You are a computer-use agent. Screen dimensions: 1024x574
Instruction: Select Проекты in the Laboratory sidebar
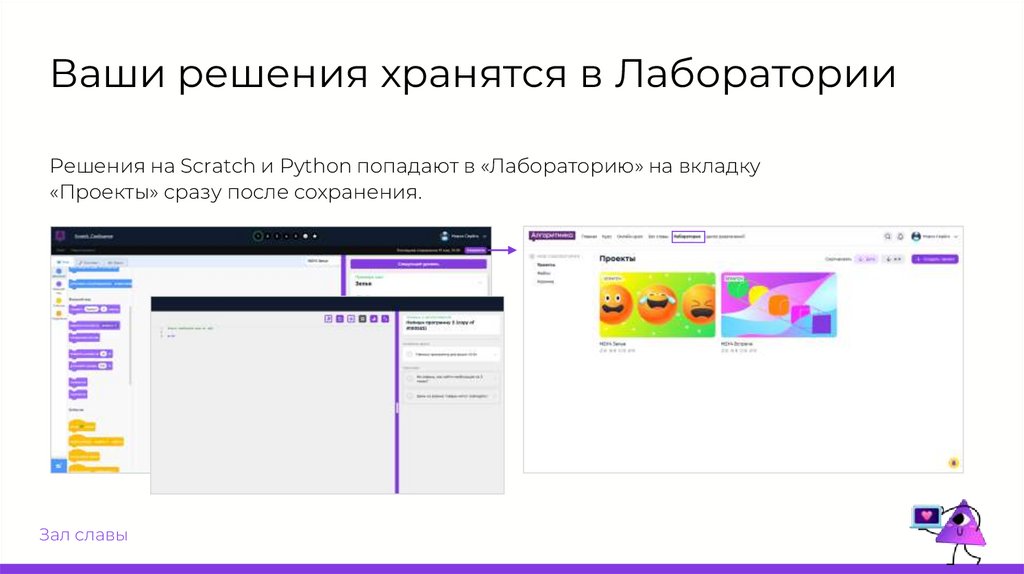pyautogui.click(x=546, y=265)
